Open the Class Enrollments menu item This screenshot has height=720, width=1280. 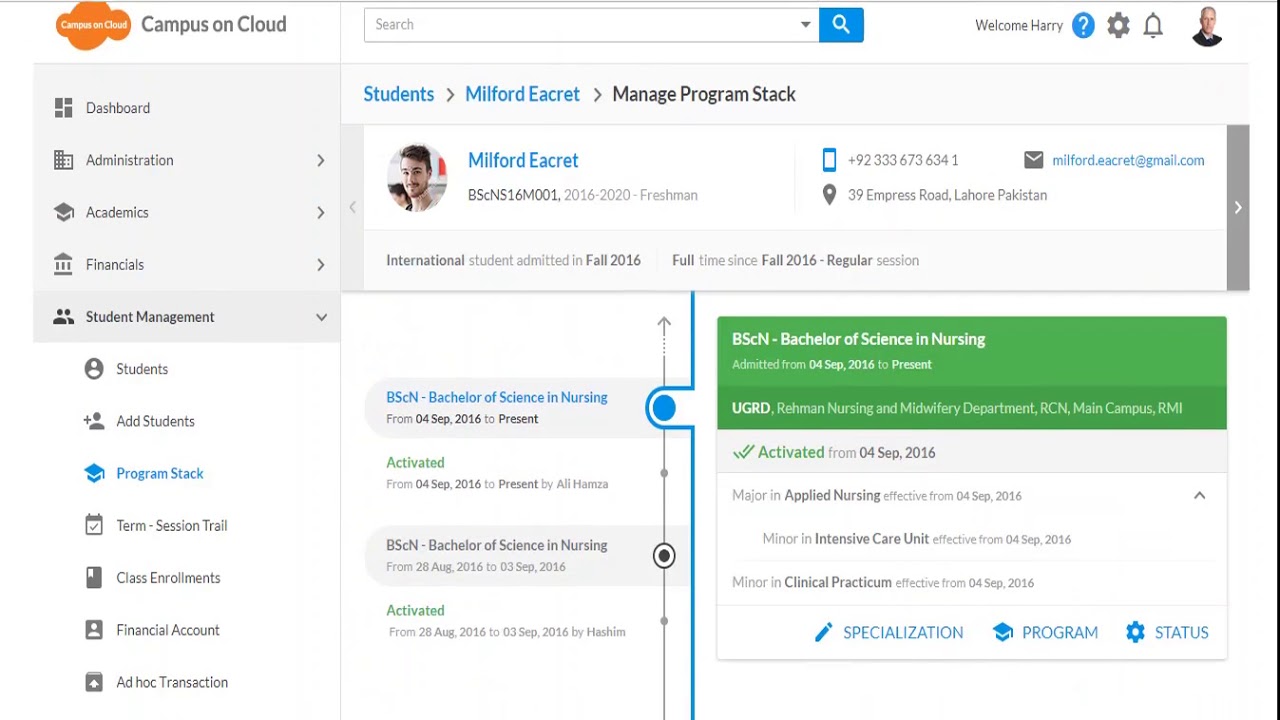[168, 578]
